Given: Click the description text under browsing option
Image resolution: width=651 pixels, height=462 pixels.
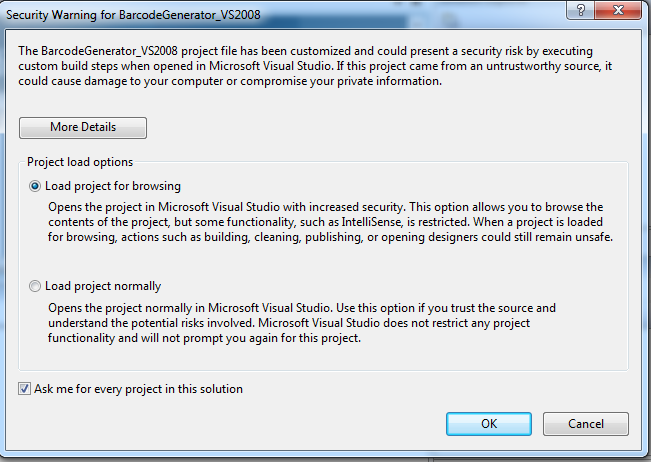Looking at the screenshot, I should click(x=330, y=221).
